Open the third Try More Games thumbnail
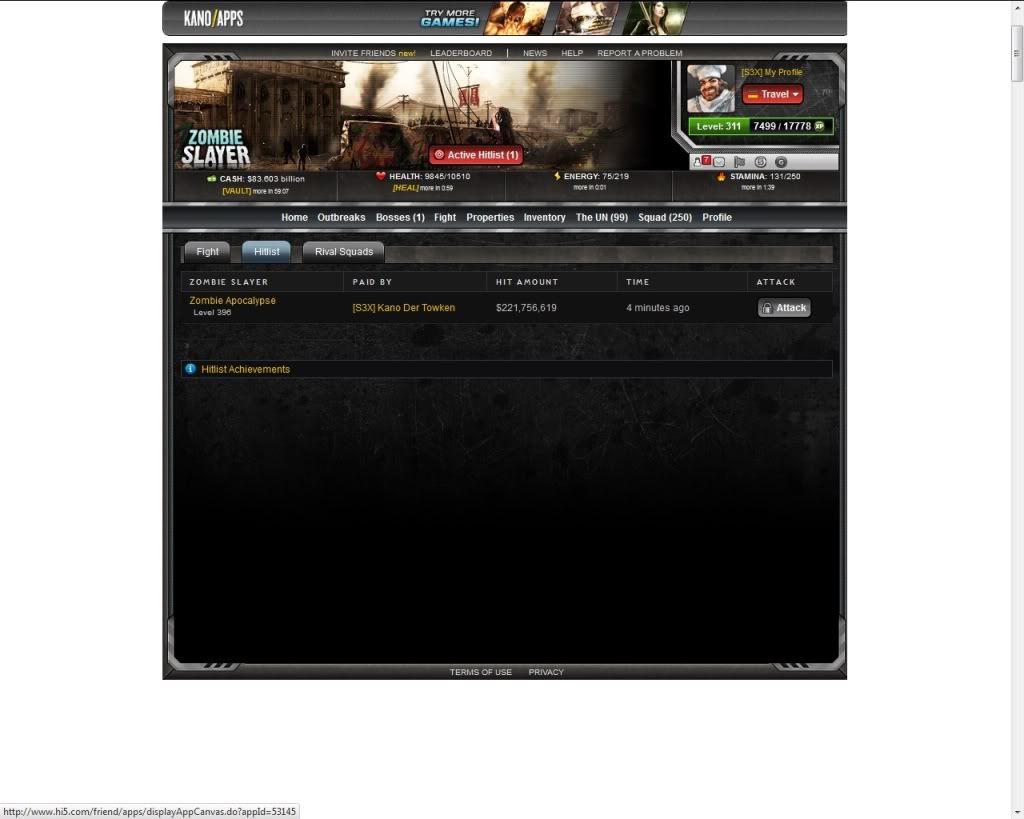 (655, 18)
